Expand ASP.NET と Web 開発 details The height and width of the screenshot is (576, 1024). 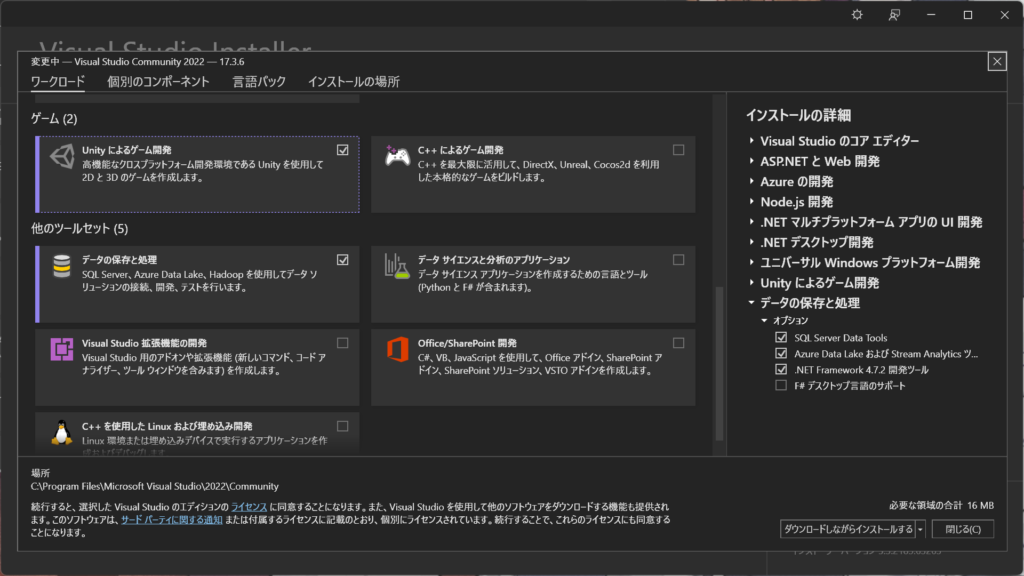pyautogui.click(x=752, y=161)
